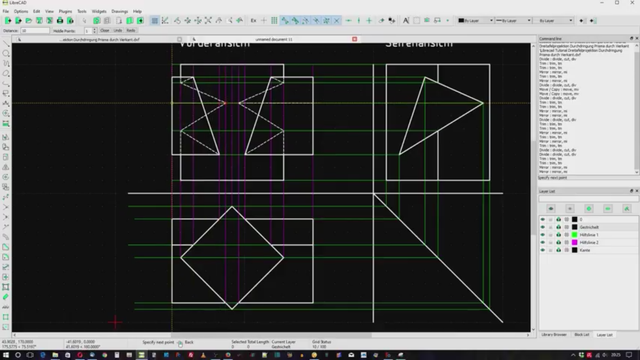The image size is (640, 360).
Task: Hide the Hilfslinie 1 layer
Action: click(542, 235)
